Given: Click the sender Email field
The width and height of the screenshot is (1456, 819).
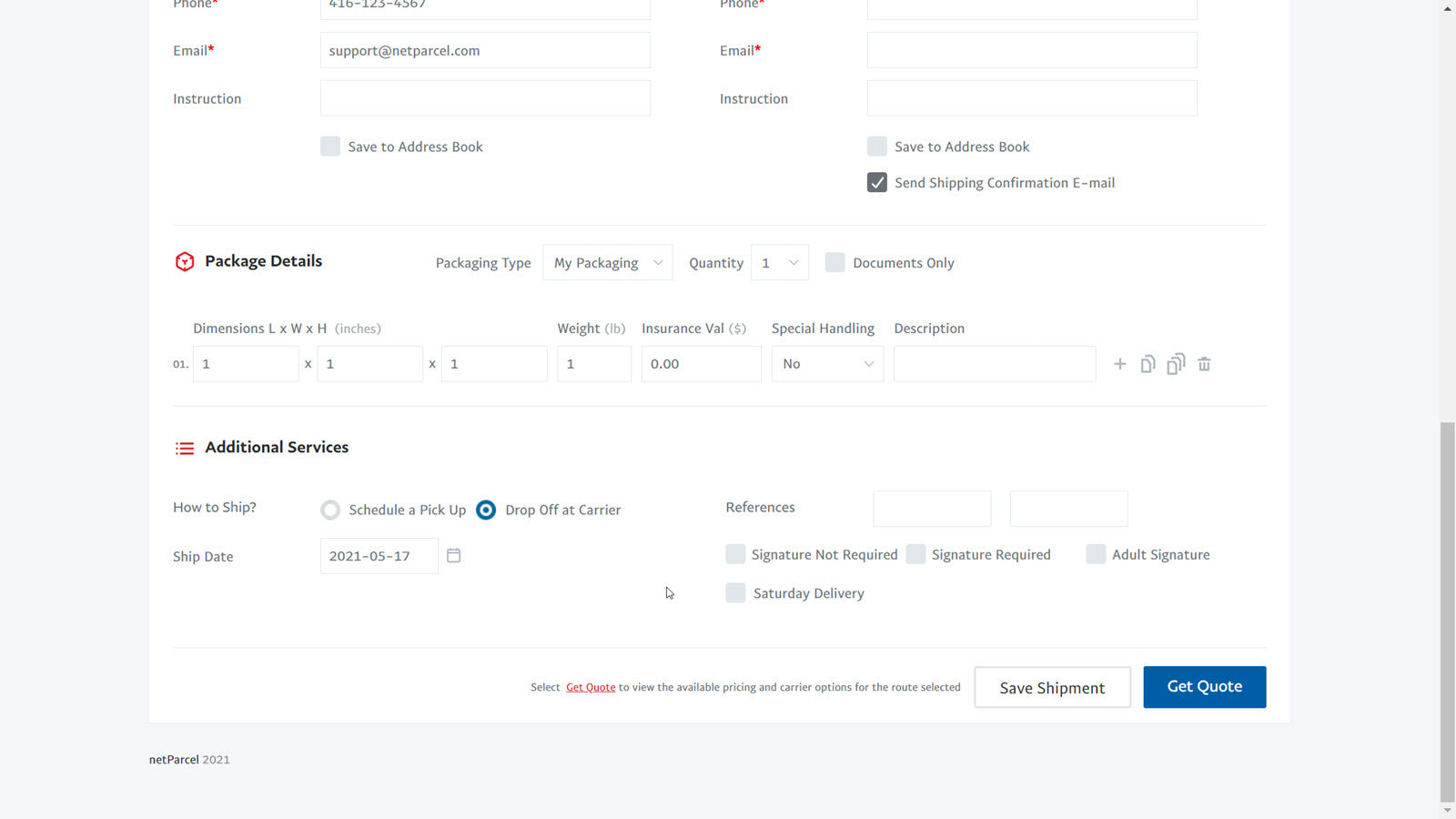Looking at the screenshot, I should coord(485,50).
